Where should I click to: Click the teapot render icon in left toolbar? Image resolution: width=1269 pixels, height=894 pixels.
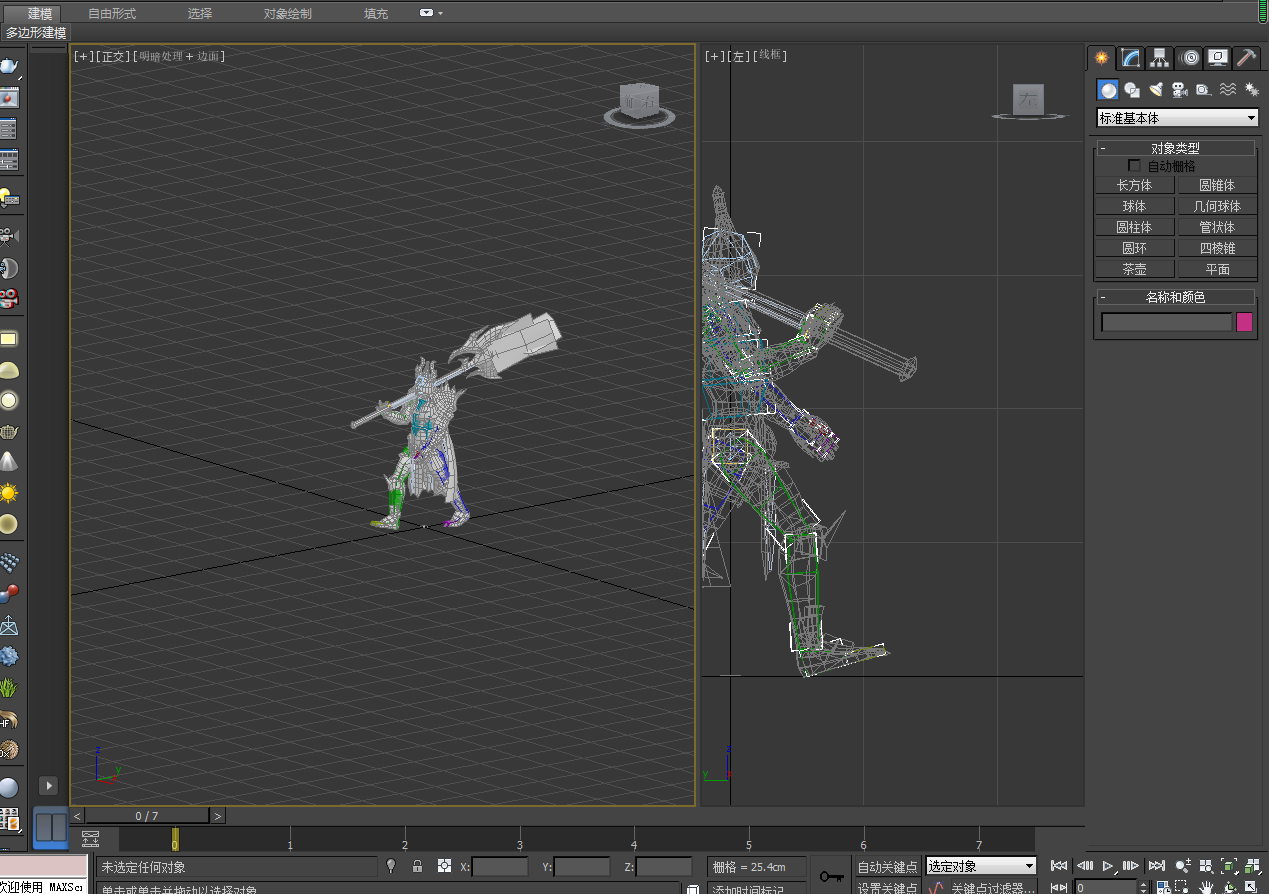(9, 68)
